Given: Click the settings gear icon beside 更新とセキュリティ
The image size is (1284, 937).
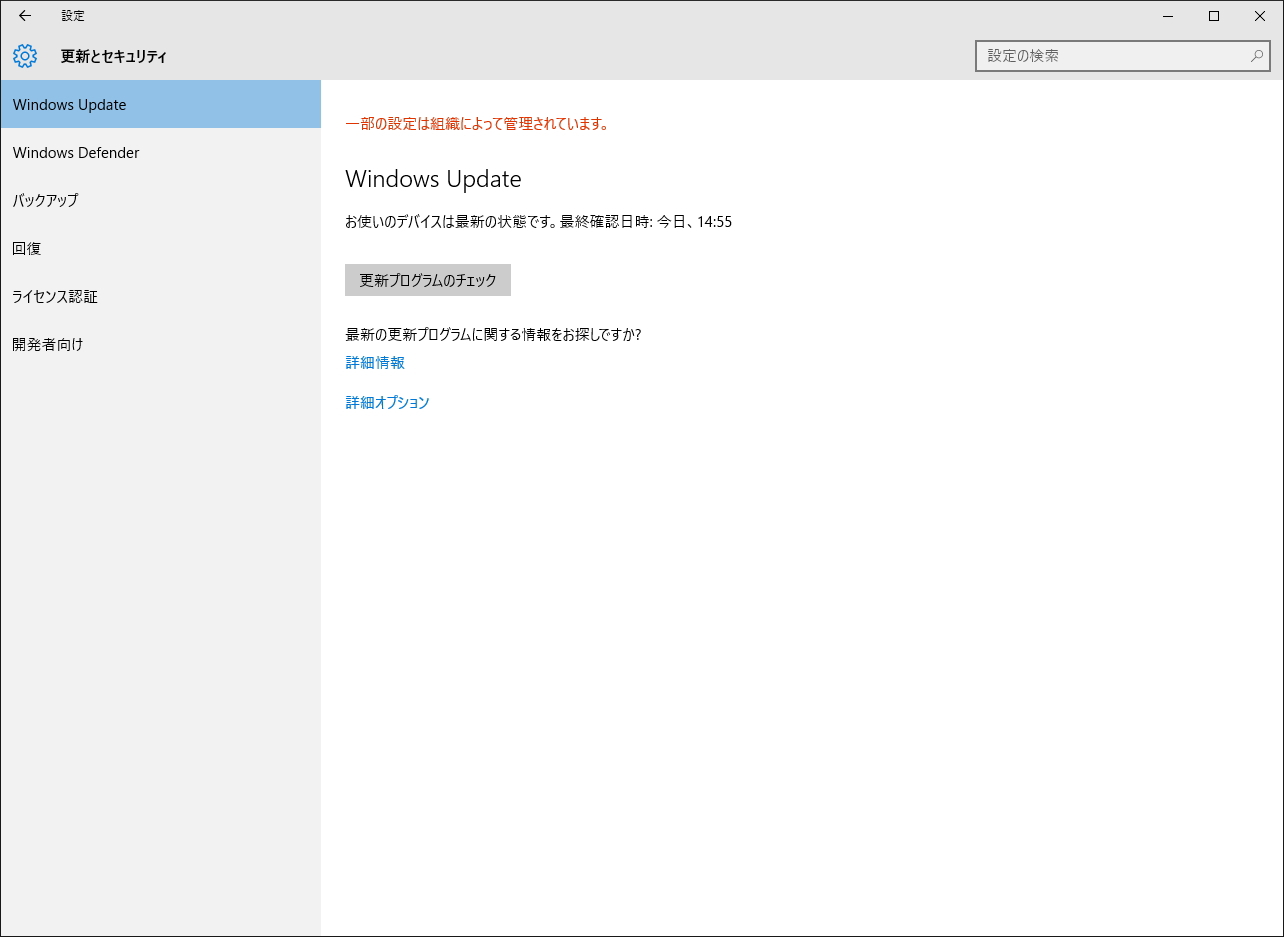Looking at the screenshot, I should point(25,56).
